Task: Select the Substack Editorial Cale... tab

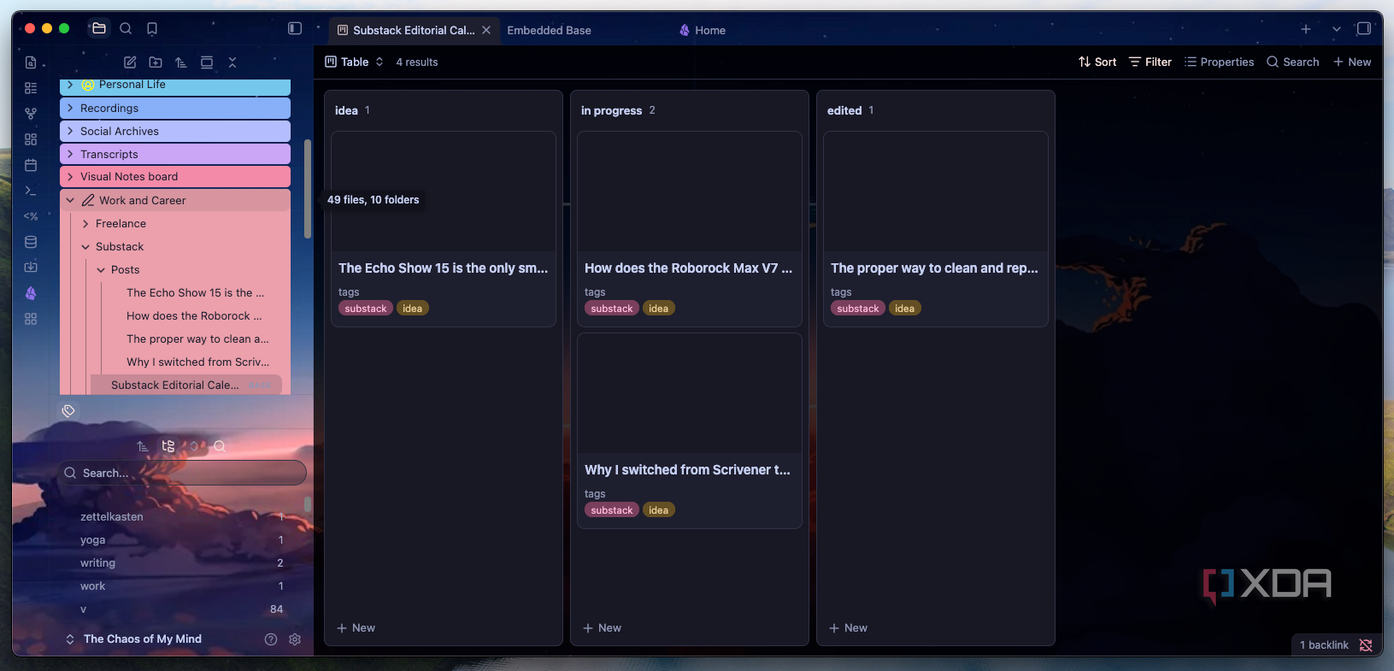Action: tap(413, 30)
